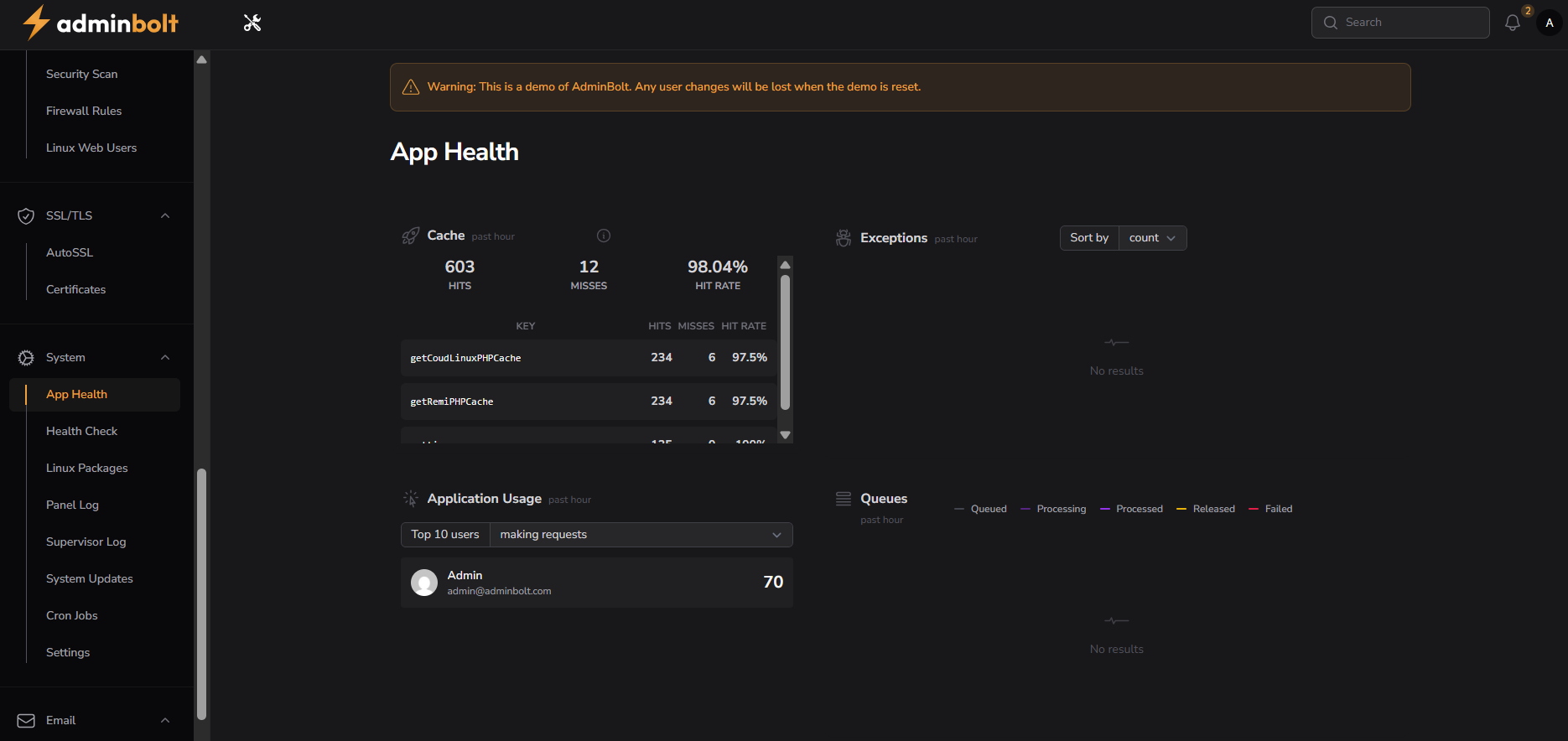
Task: Toggle the Failed legend entry
Action: point(1270,509)
